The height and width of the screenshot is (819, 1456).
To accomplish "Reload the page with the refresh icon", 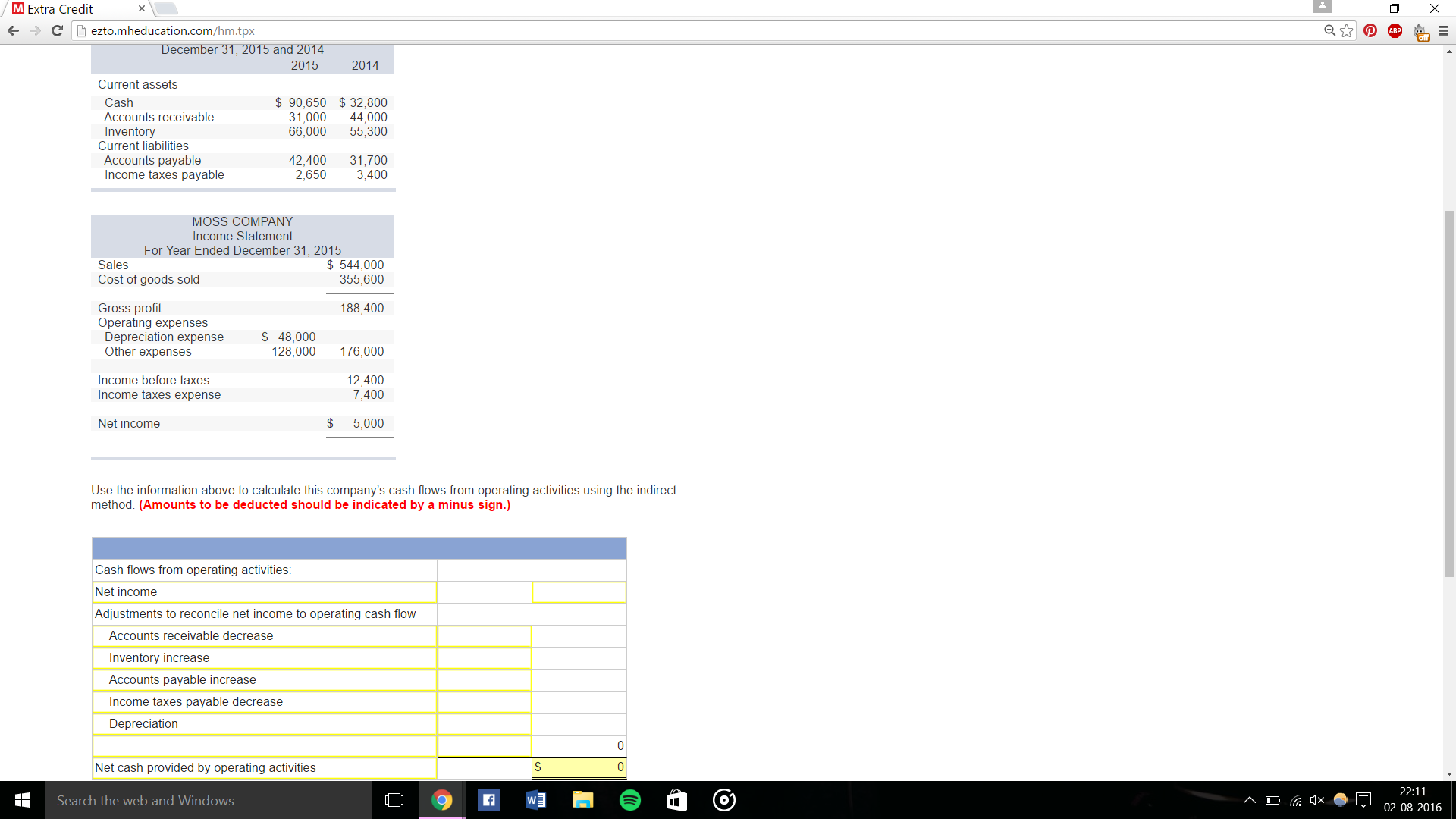I will point(57,30).
